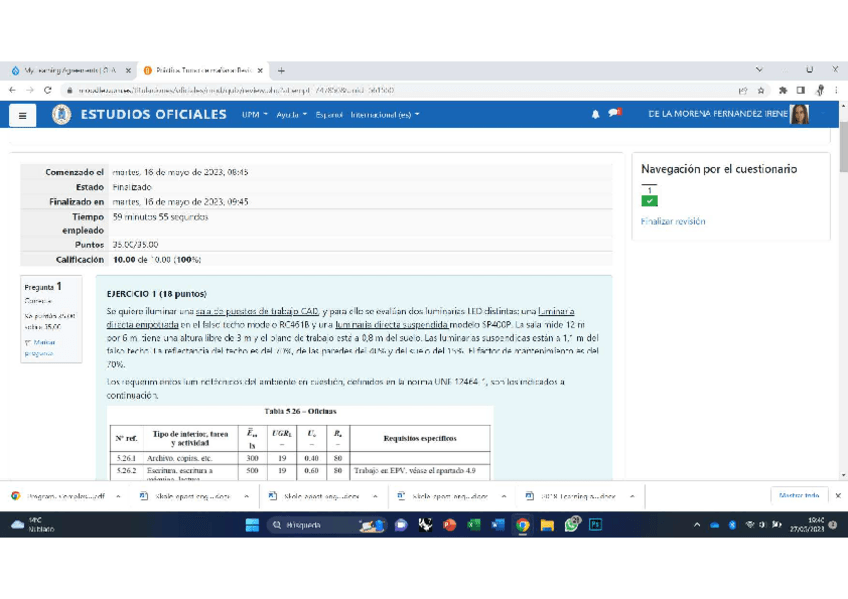Go to question 1 in quiz navigation
This screenshot has width=848, height=599.
click(x=649, y=195)
